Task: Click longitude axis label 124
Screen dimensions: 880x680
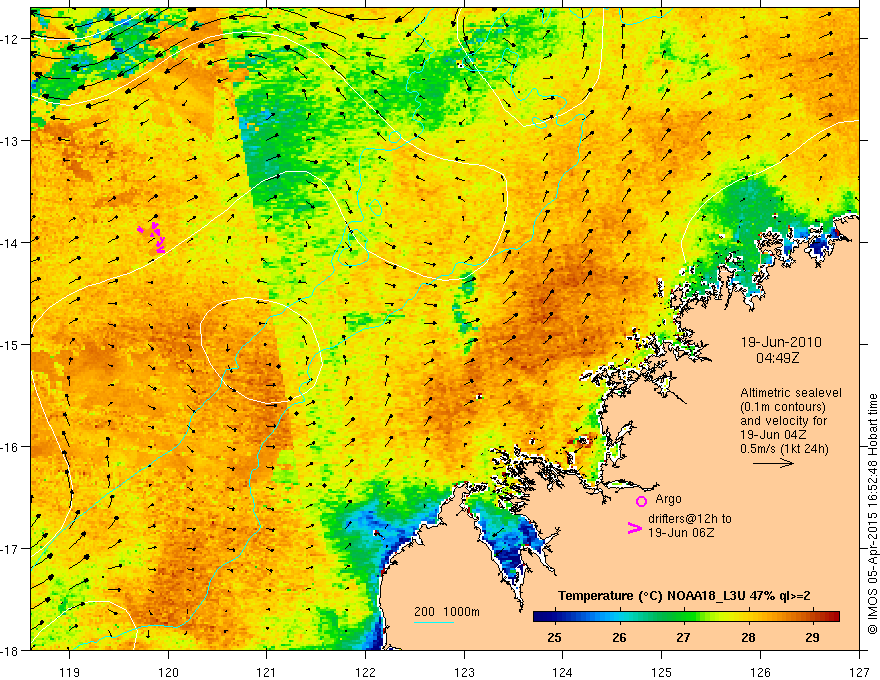Action: point(563,672)
